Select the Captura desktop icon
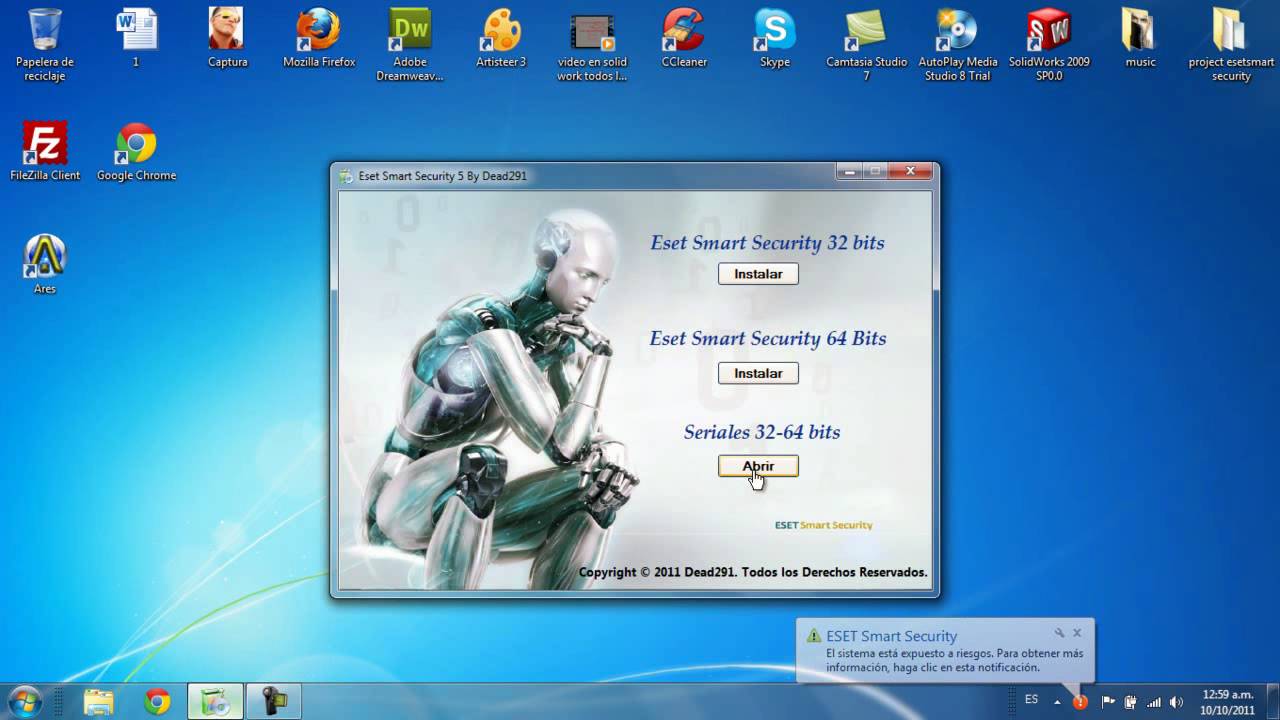Image resolution: width=1280 pixels, height=720 pixels. (x=227, y=38)
